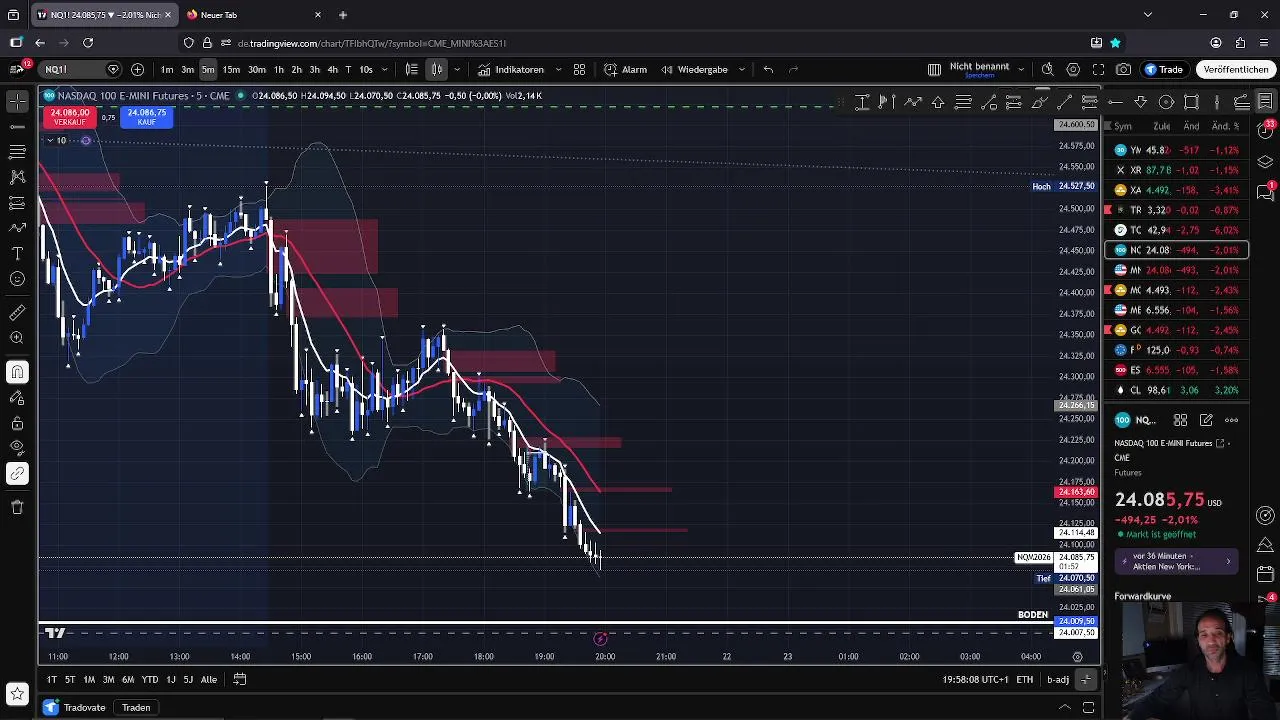Add symbol with plus button
Screen dimensions: 1280x720
137,69
